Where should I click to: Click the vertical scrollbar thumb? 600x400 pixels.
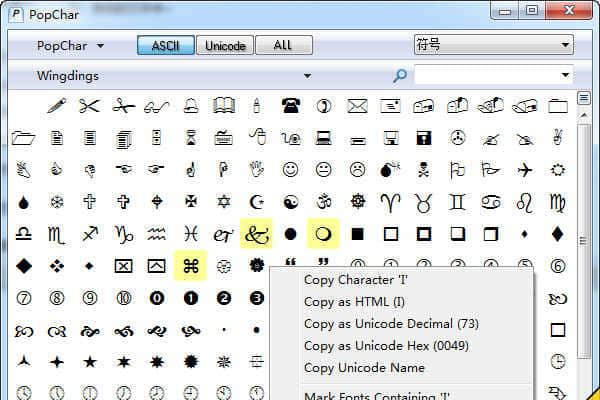(583, 241)
